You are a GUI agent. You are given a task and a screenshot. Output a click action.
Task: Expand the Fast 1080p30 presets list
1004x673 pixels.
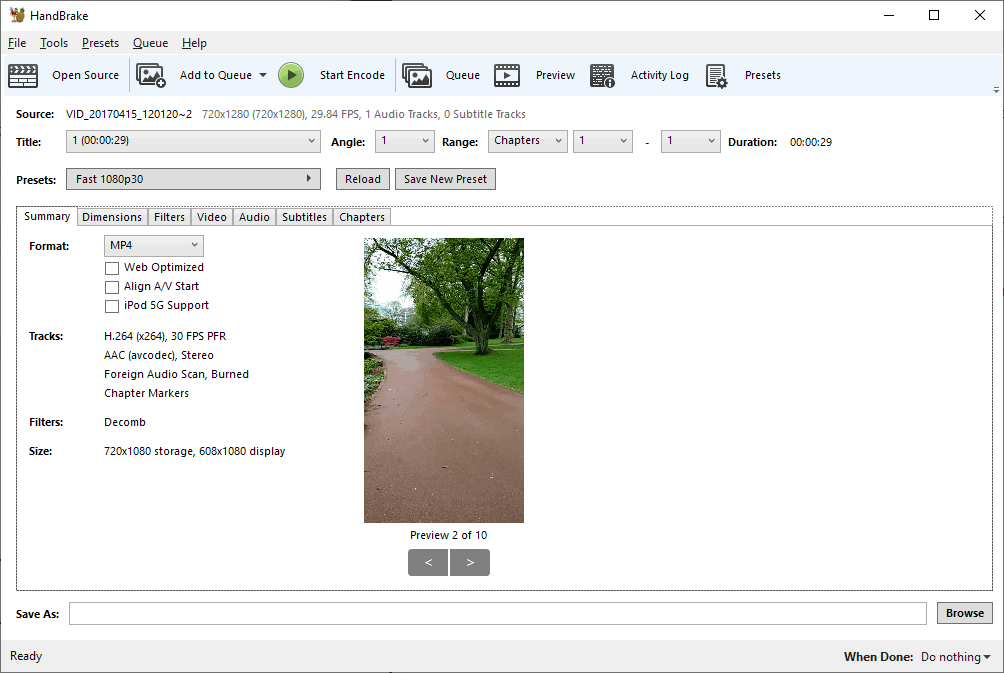193,178
